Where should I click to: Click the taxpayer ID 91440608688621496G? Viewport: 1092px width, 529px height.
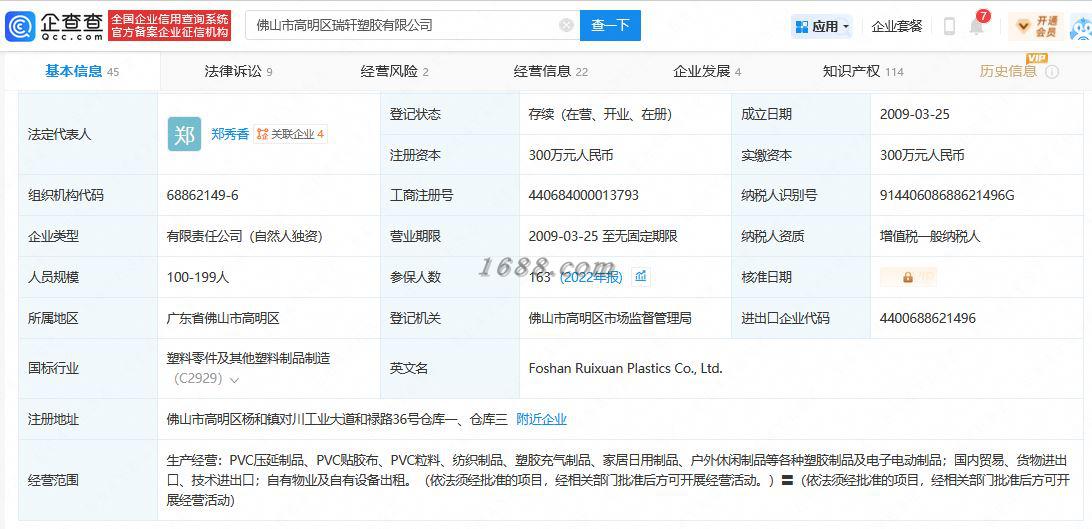tap(947, 196)
